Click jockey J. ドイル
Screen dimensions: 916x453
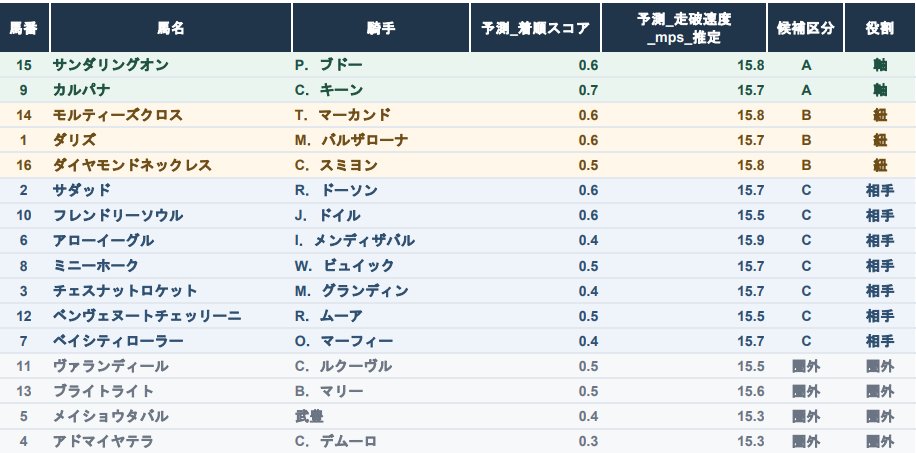click(327, 216)
